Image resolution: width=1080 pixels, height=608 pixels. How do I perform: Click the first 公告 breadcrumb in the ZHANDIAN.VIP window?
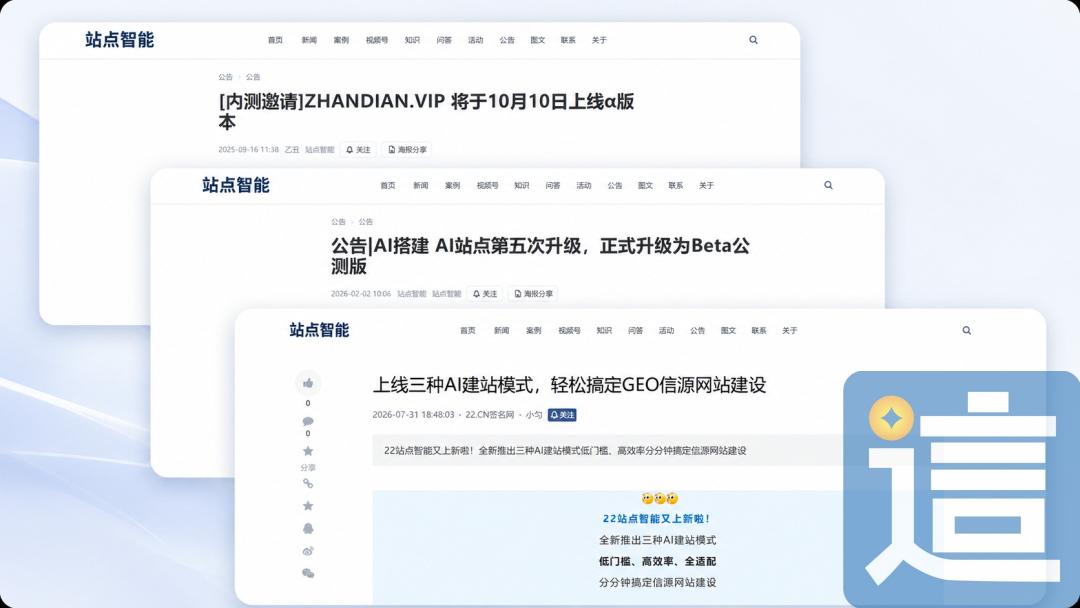click(225, 77)
